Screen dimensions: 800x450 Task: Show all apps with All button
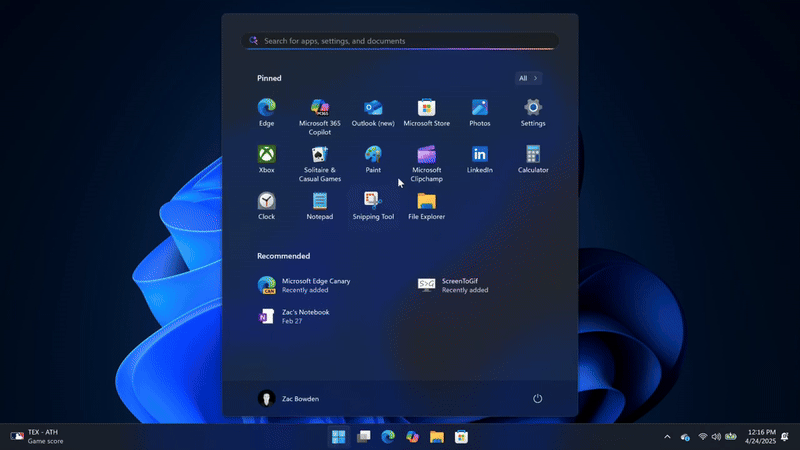pos(528,78)
